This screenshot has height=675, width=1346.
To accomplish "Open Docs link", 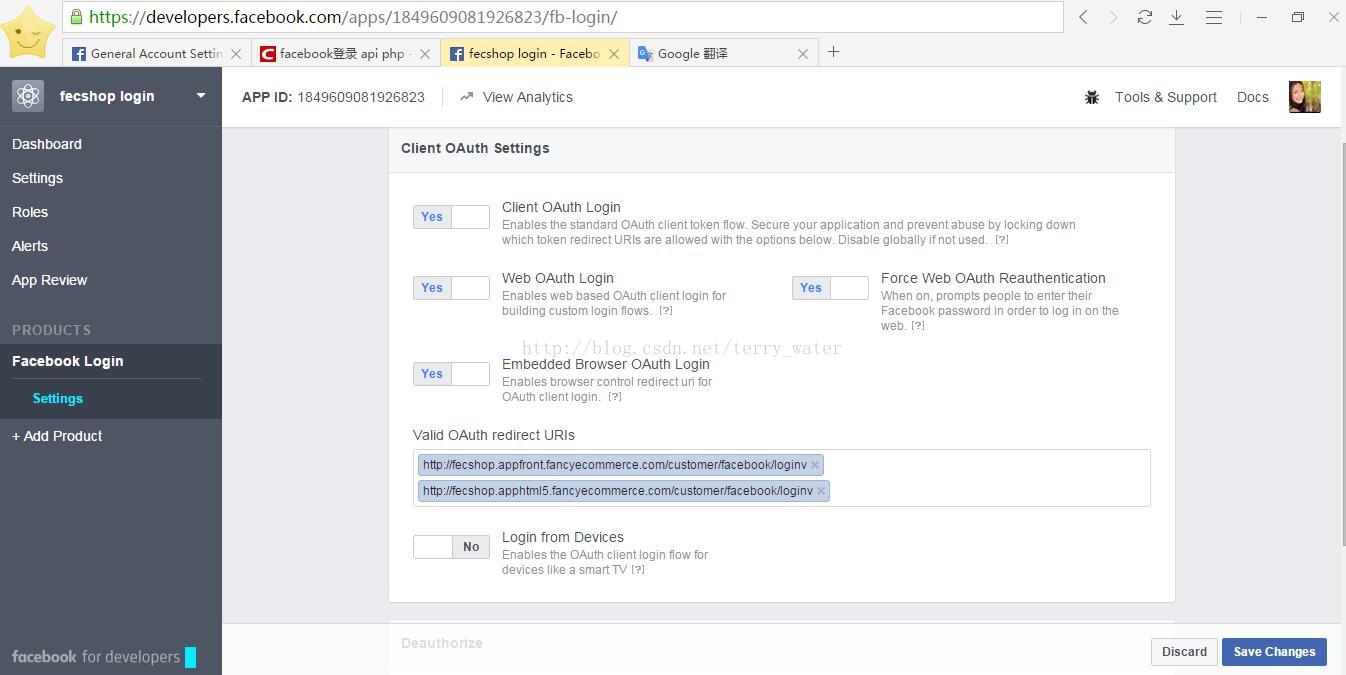I will 1253,97.
